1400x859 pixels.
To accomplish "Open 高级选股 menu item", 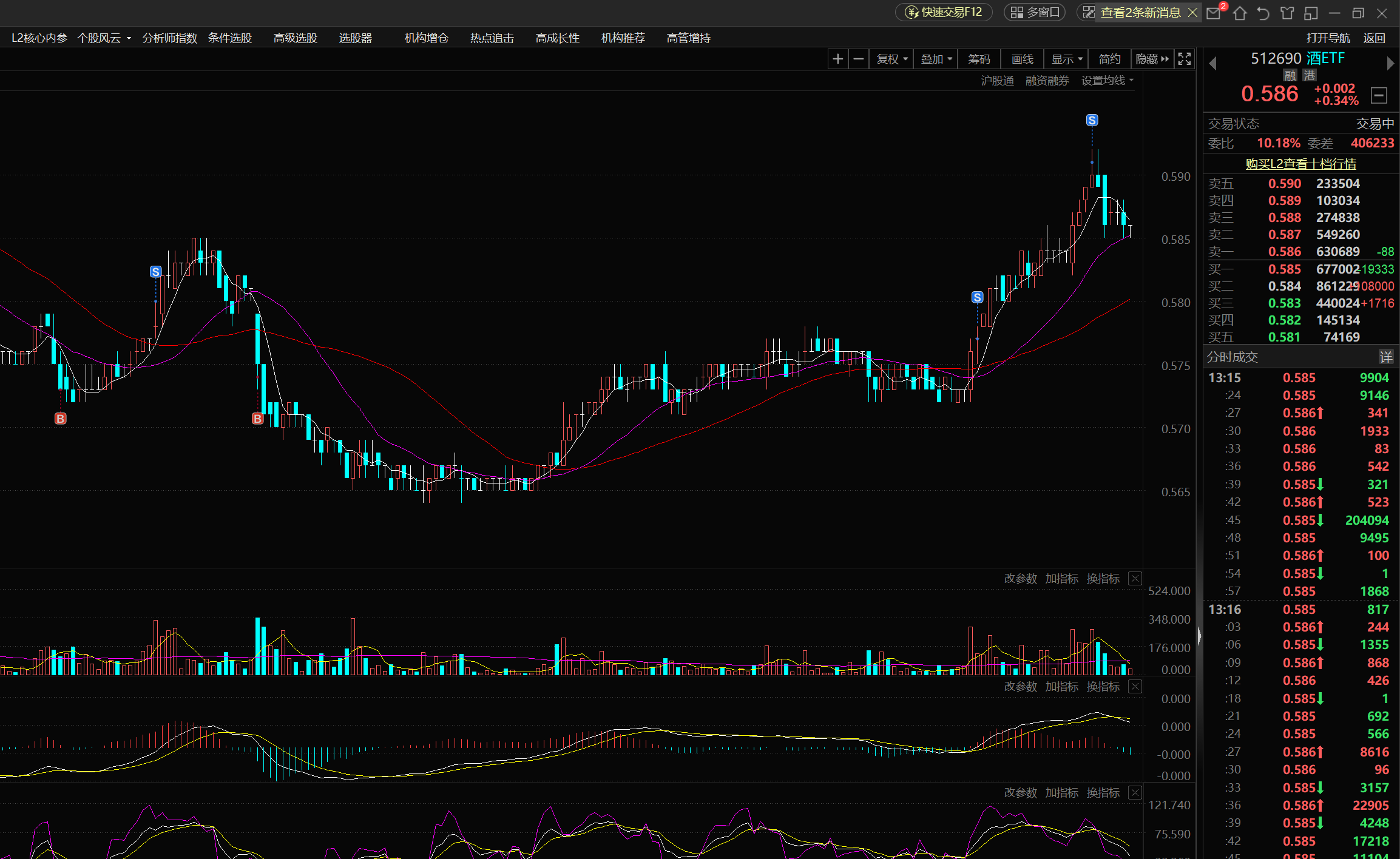I will point(296,38).
